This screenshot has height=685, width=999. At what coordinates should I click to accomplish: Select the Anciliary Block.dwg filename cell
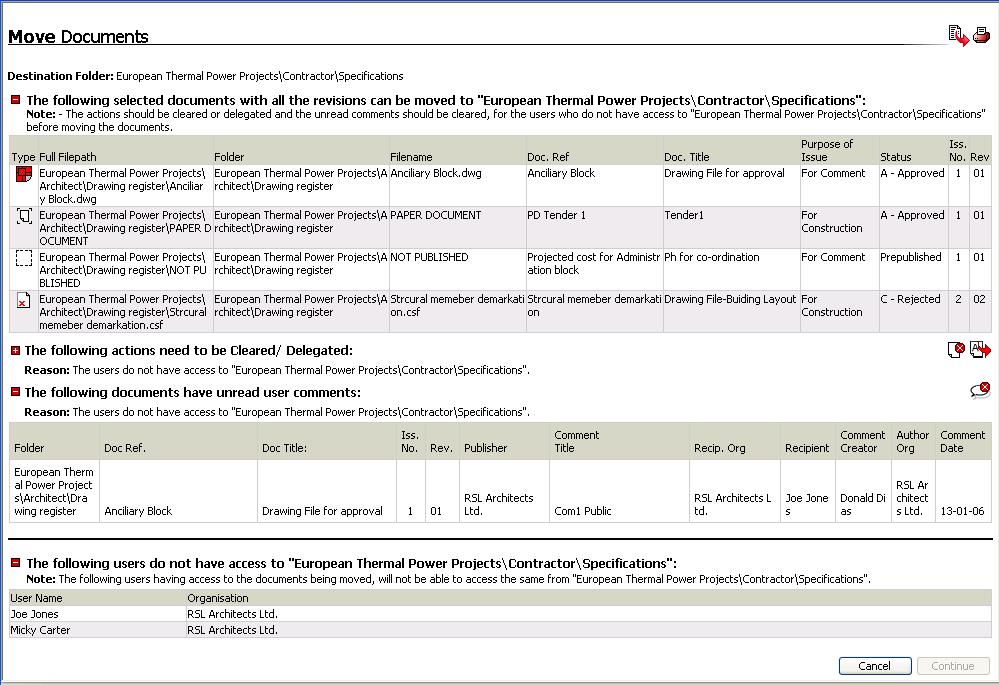pyautogui.click(x=457, y=185)
